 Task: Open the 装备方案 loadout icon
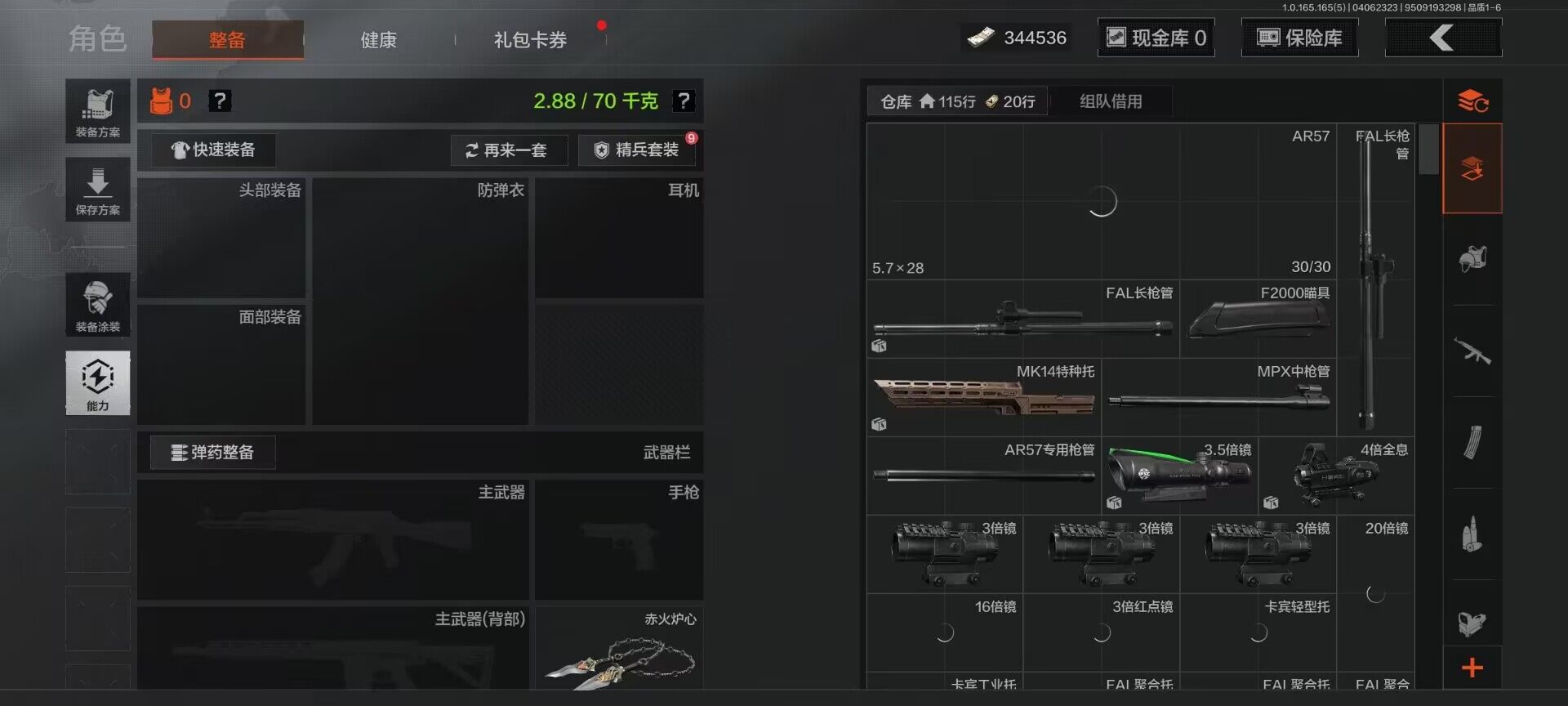(98, 111)
